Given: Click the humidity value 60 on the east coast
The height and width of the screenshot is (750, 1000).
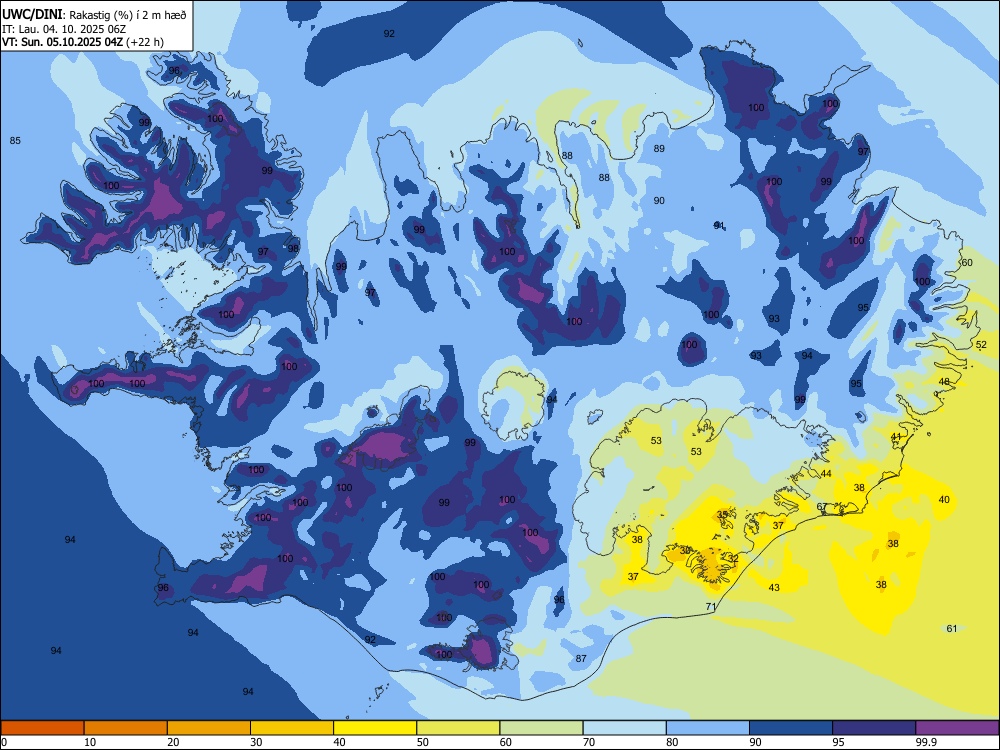Looking at the screenshot, I should coord(967,262).
